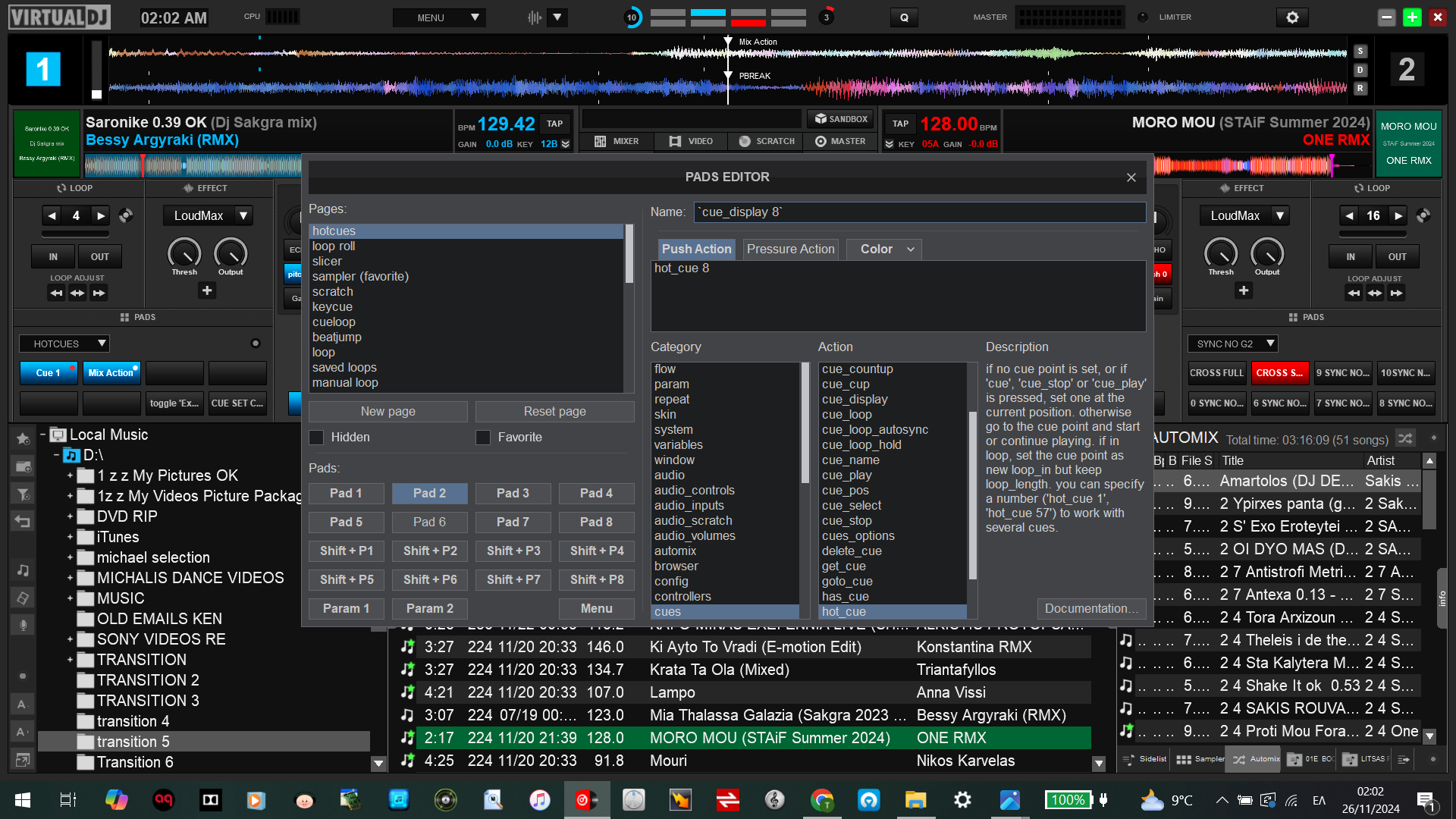
Task: Set loop OUT point on deck 2
Action: [1397, 257]
